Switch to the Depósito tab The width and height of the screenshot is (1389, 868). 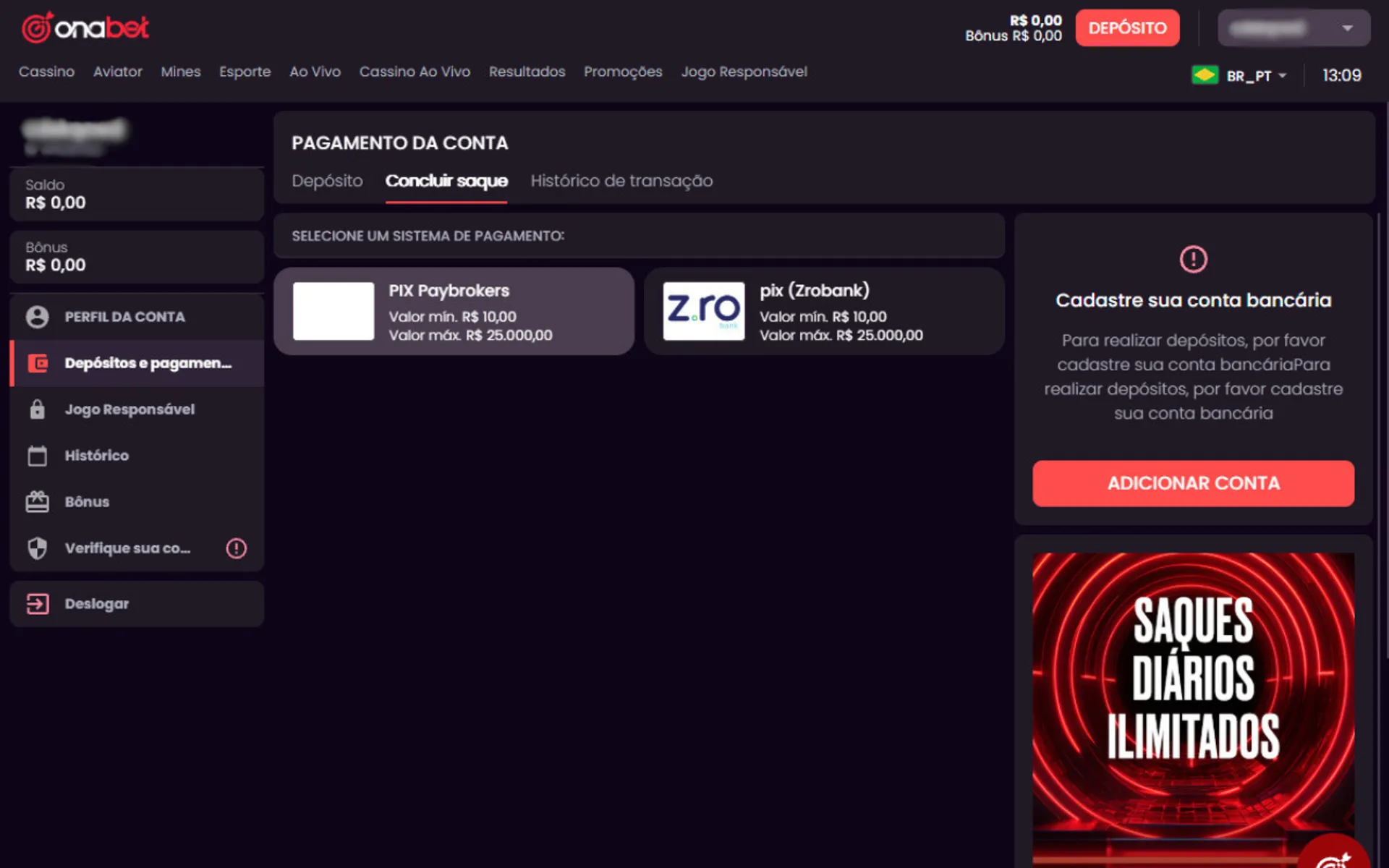tap(327, 181)
